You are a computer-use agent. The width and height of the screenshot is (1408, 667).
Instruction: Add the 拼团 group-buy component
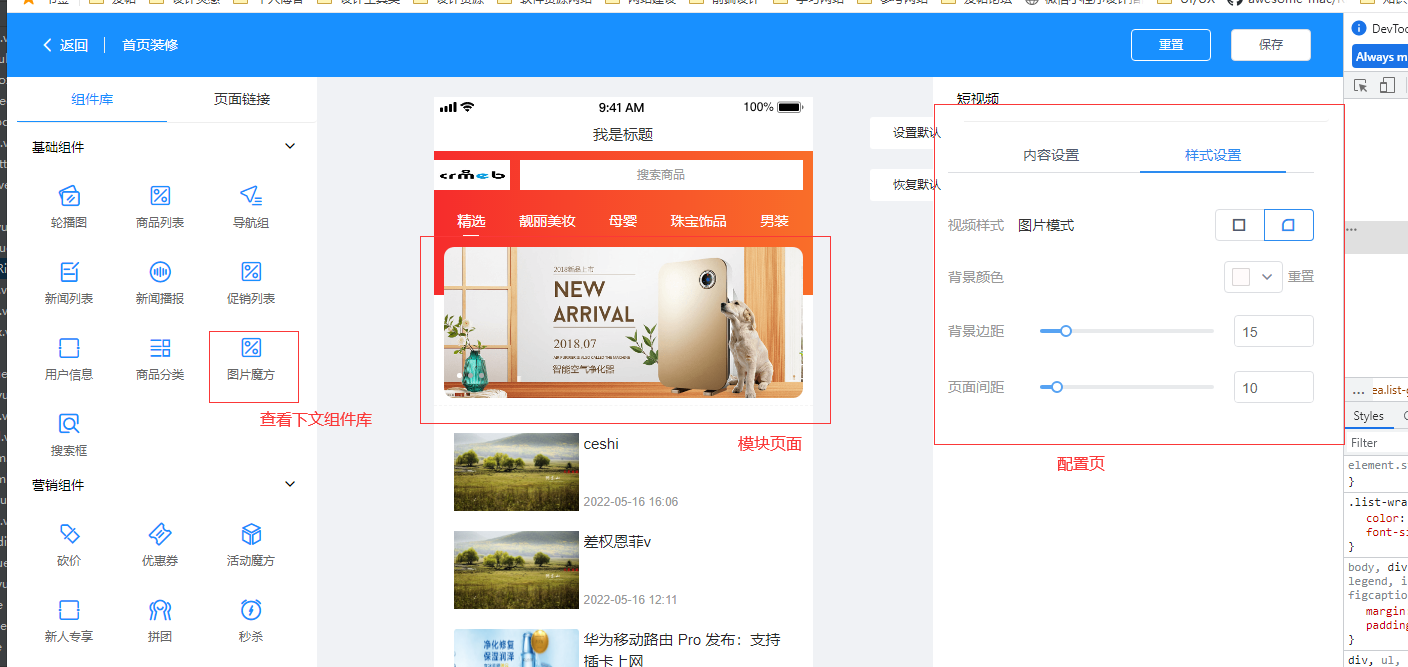click(160, 620)
